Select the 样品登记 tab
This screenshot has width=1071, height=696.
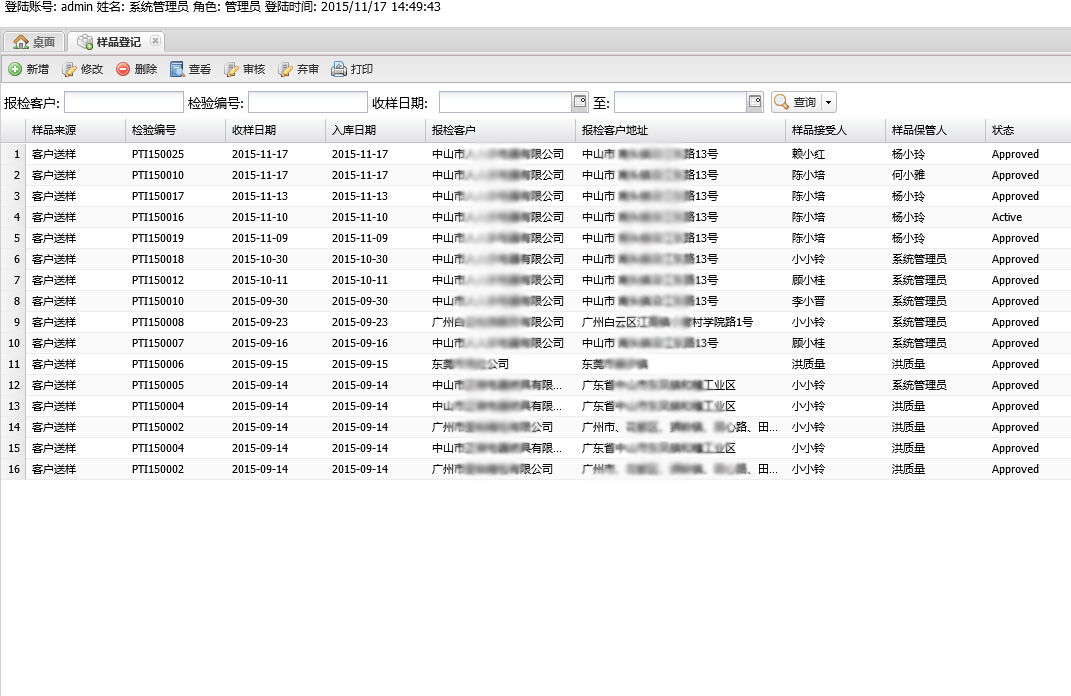(117, 42)
